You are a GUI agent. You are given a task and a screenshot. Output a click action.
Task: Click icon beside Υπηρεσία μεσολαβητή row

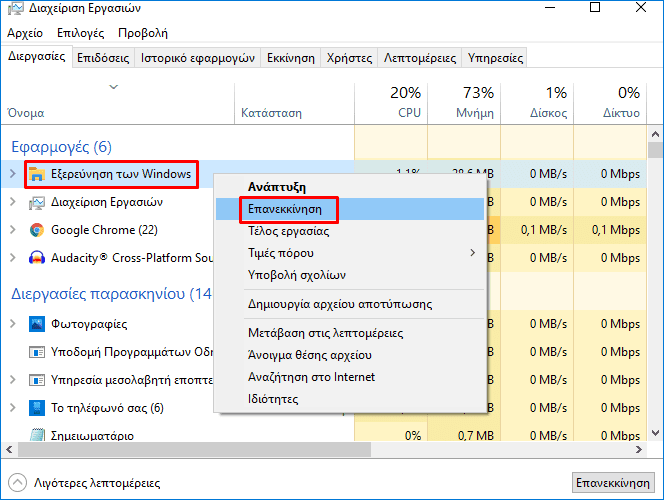pyautogui.click(x=37, y=380)
